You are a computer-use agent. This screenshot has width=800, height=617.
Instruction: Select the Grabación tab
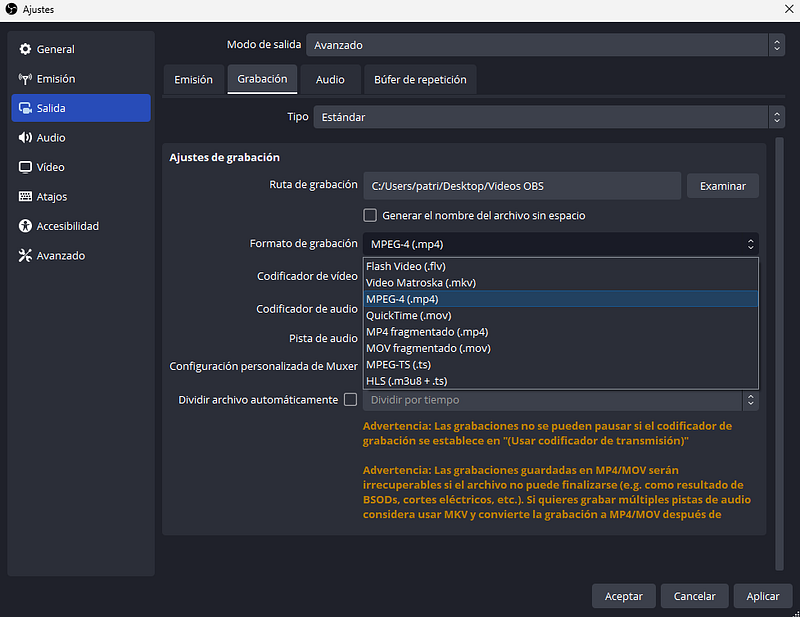pyautogui.click(x=262, y=79)
